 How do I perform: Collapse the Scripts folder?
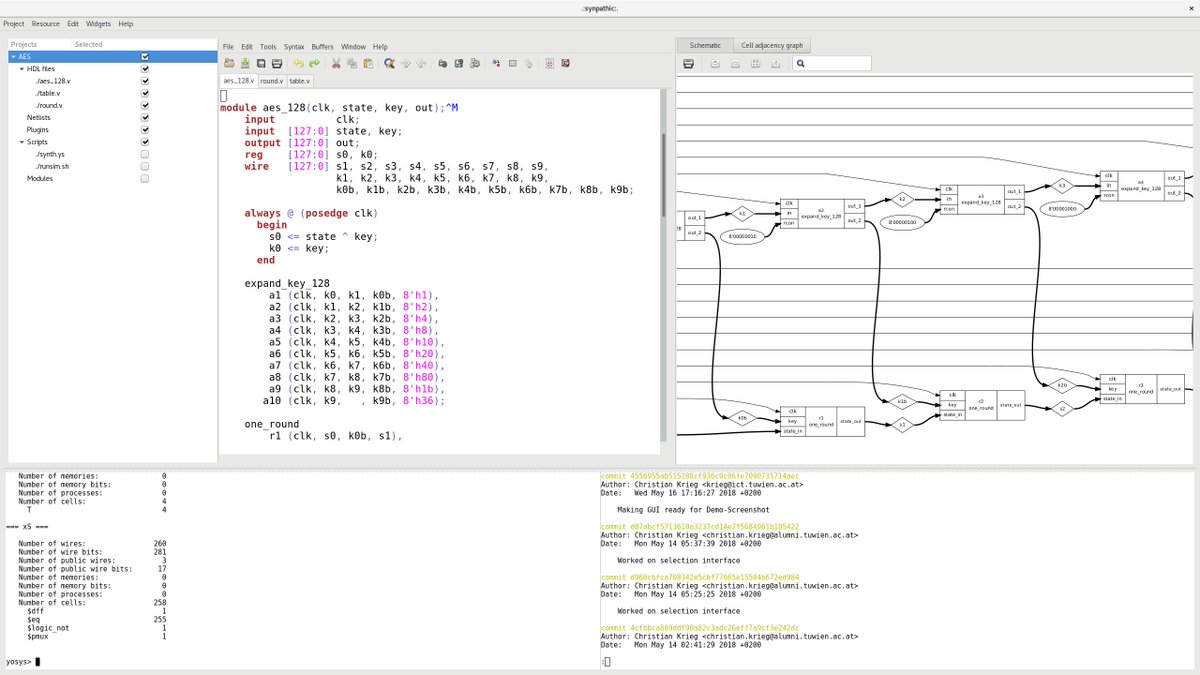point(22,142)
